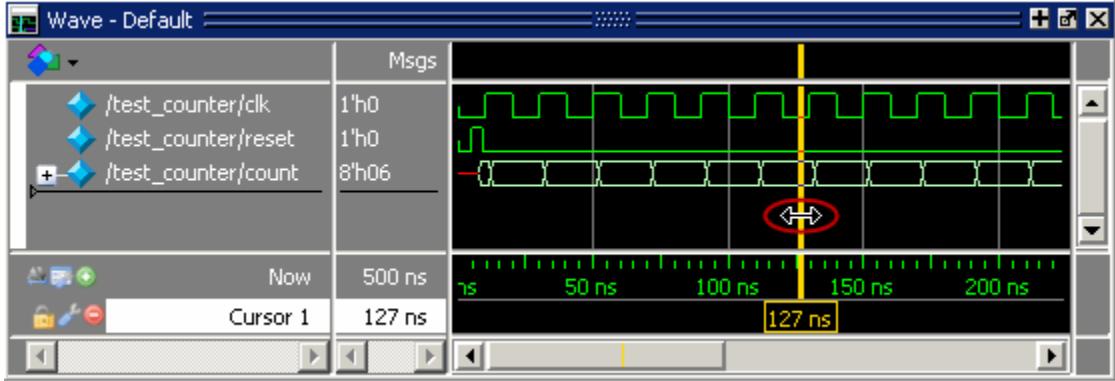Click the Wave window title icon

(x=24, y=20)
